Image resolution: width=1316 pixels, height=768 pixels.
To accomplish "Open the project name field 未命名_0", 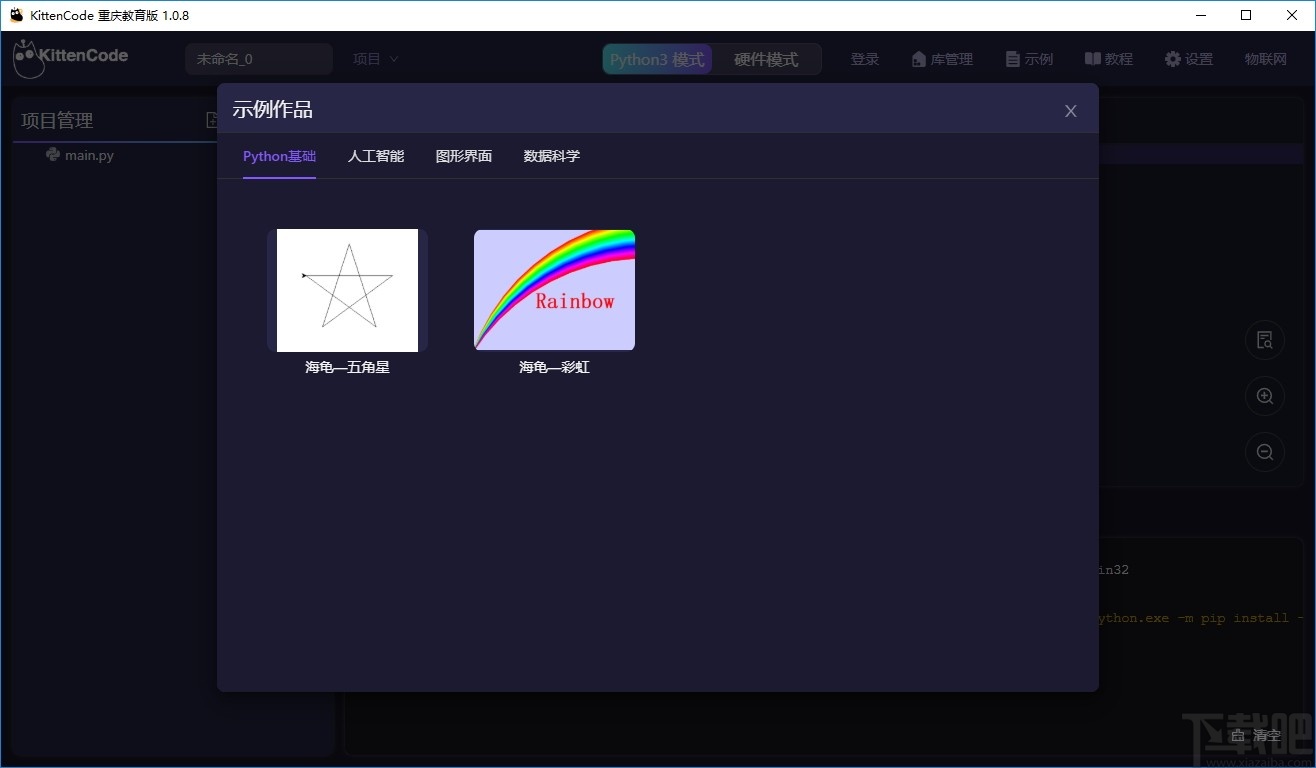I will point(258,58).
